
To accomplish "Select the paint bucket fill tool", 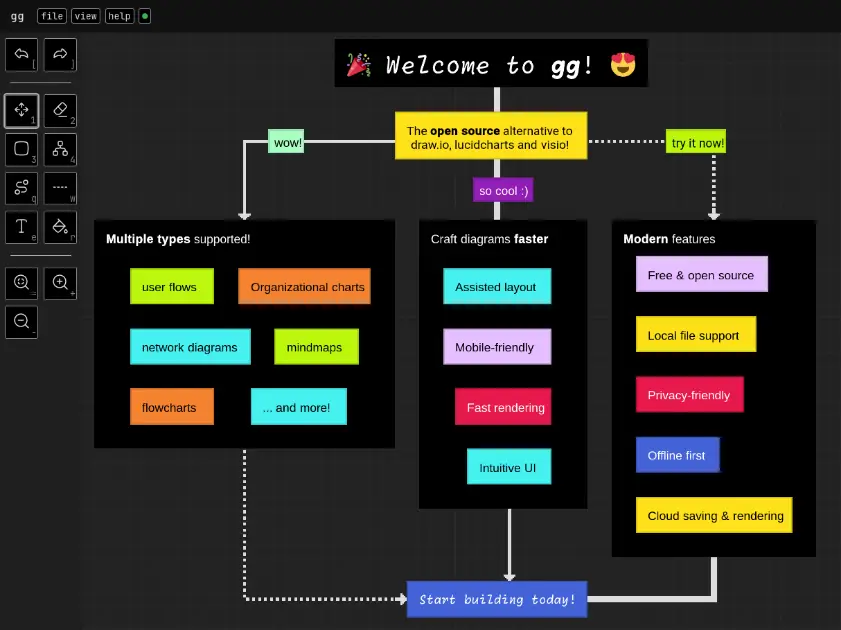I will pos(59,227).
